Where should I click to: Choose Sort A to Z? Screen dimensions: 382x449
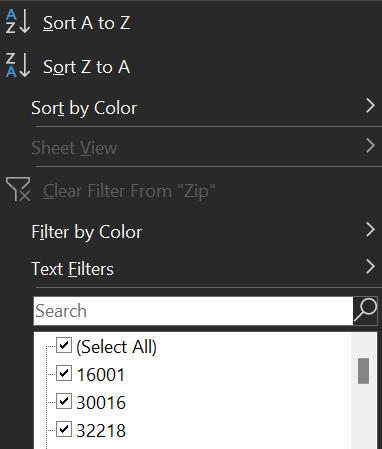pyautogui.click(x=86, y=23)
